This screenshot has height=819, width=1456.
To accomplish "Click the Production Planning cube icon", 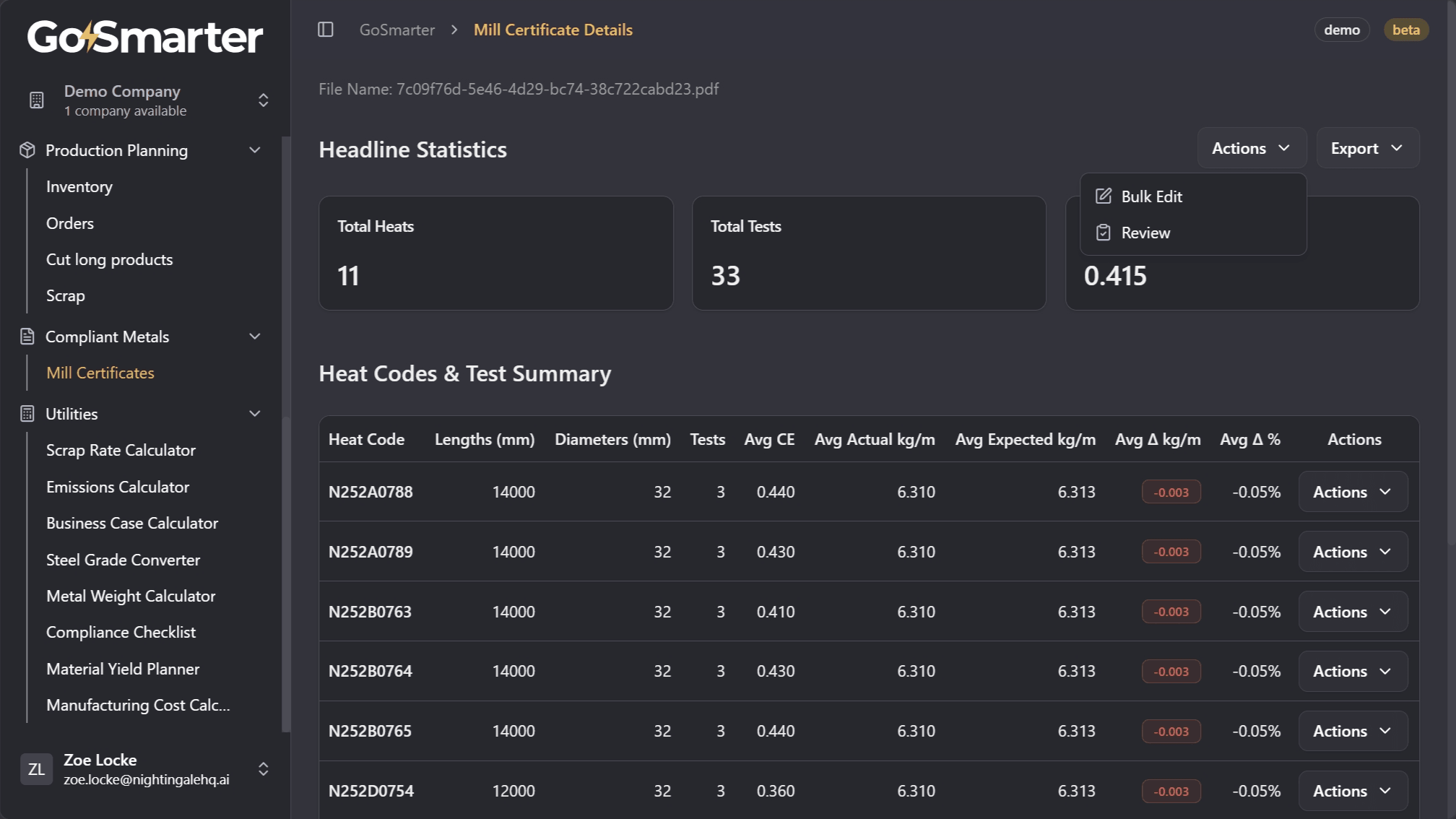I will tap(27, 150).
